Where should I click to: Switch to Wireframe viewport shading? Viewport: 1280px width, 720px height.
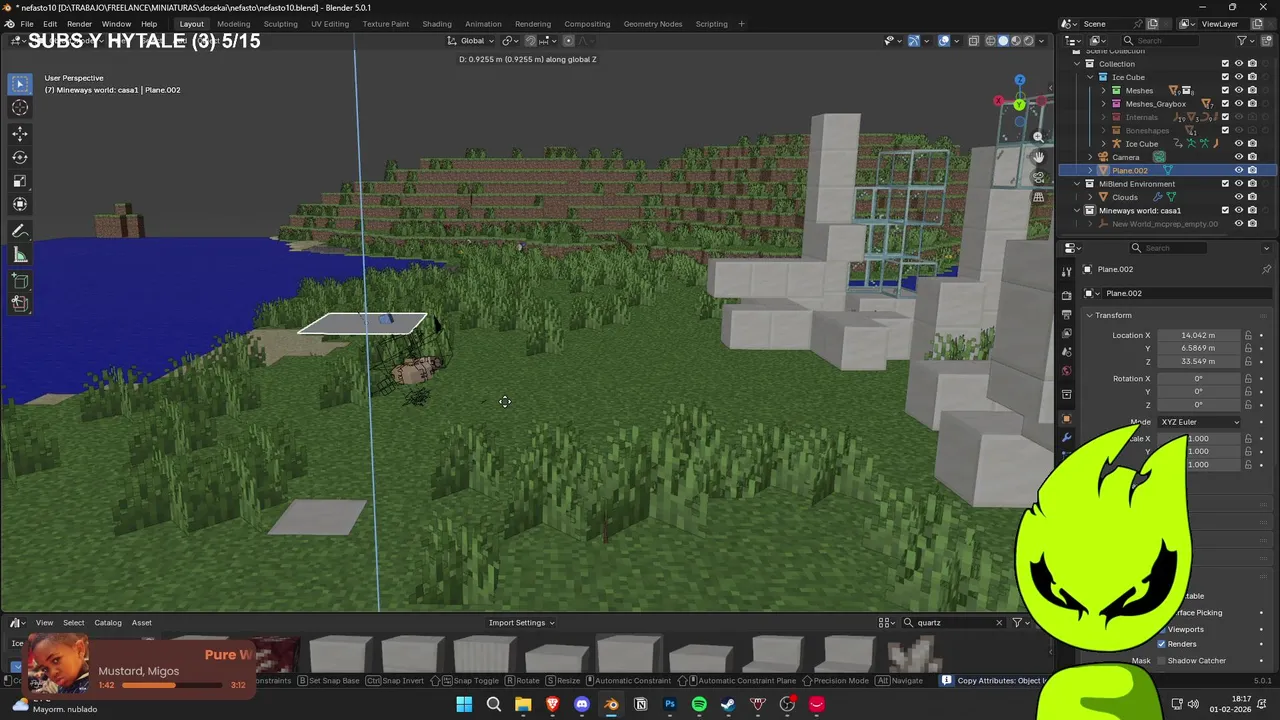tap(991, 41)
